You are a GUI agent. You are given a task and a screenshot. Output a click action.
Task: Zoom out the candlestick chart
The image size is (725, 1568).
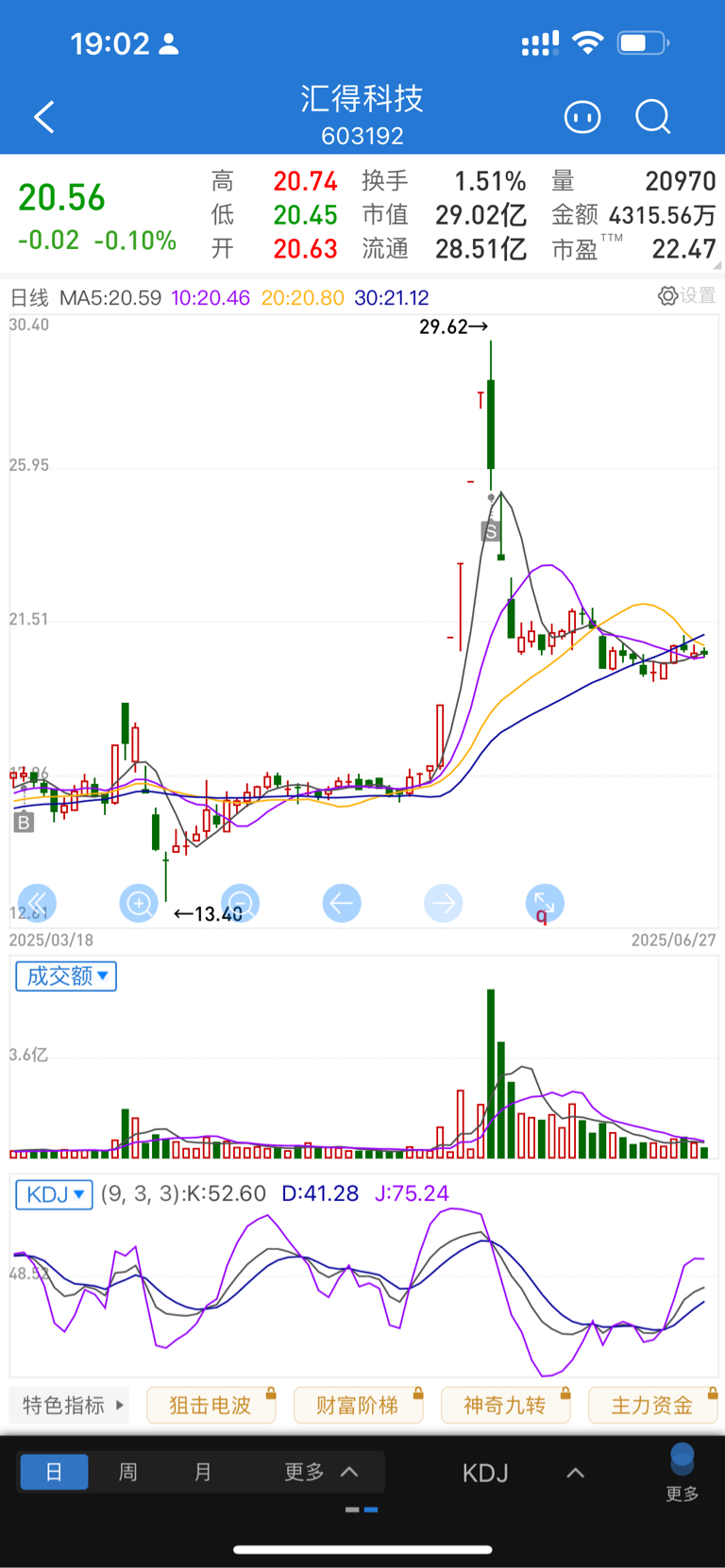241,904
